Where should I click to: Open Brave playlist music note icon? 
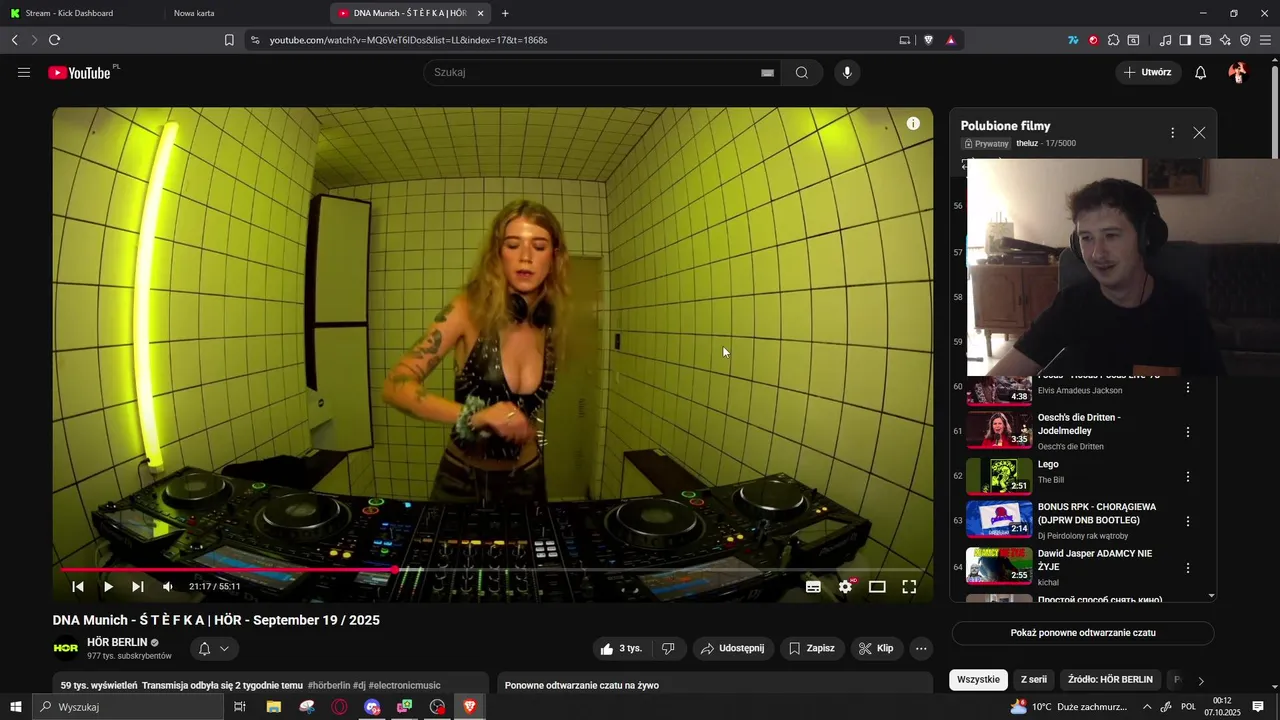pyautogui.click(x=1165, y=40)
